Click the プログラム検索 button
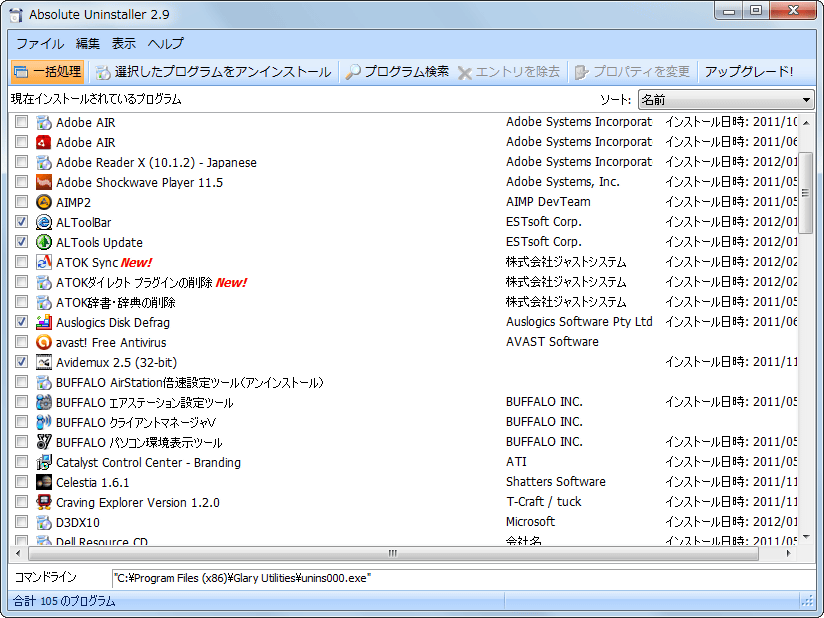This screenshot has height=618, width=824. tap(397, 72)
